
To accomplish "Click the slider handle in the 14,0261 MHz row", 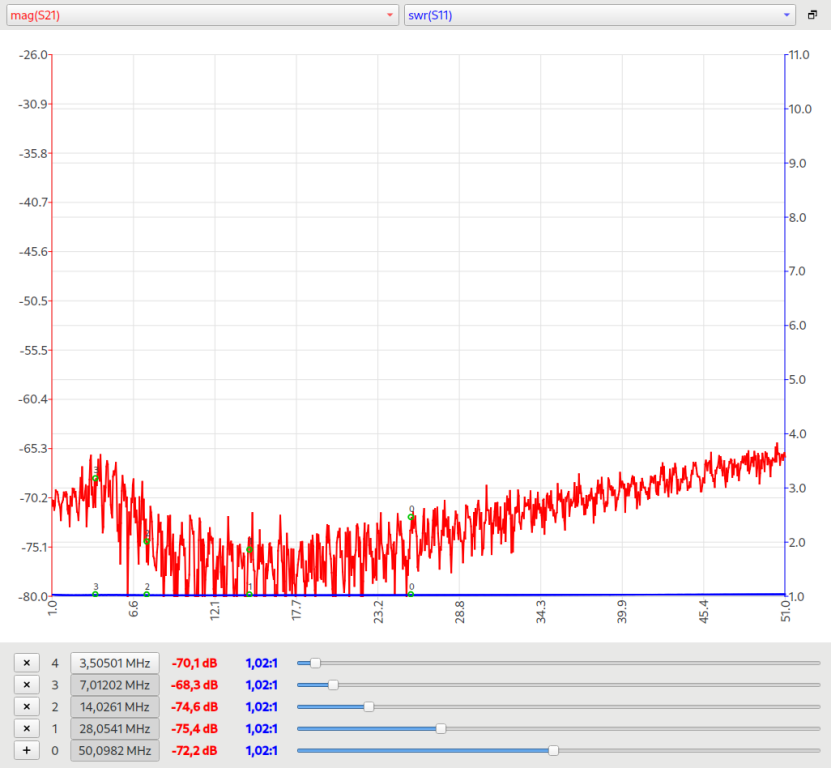I will tap(369, 707).
